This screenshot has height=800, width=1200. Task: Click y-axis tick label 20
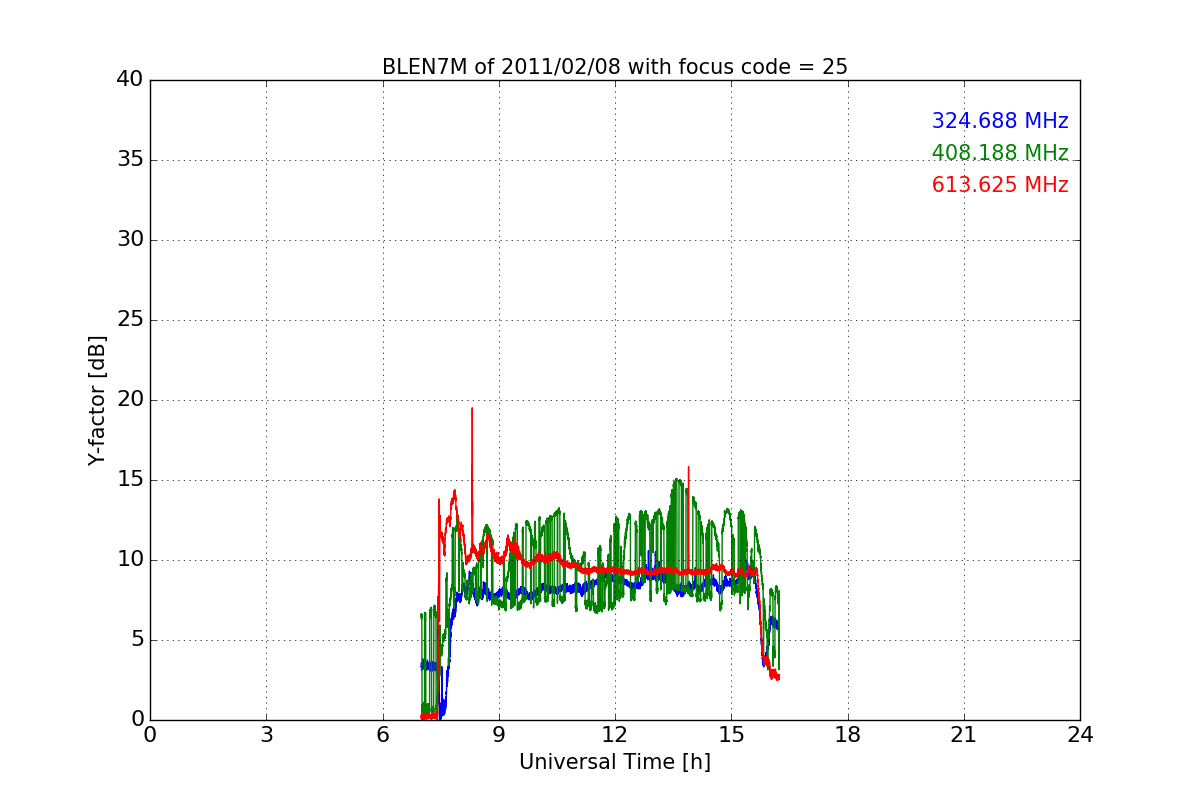point(130,400)
